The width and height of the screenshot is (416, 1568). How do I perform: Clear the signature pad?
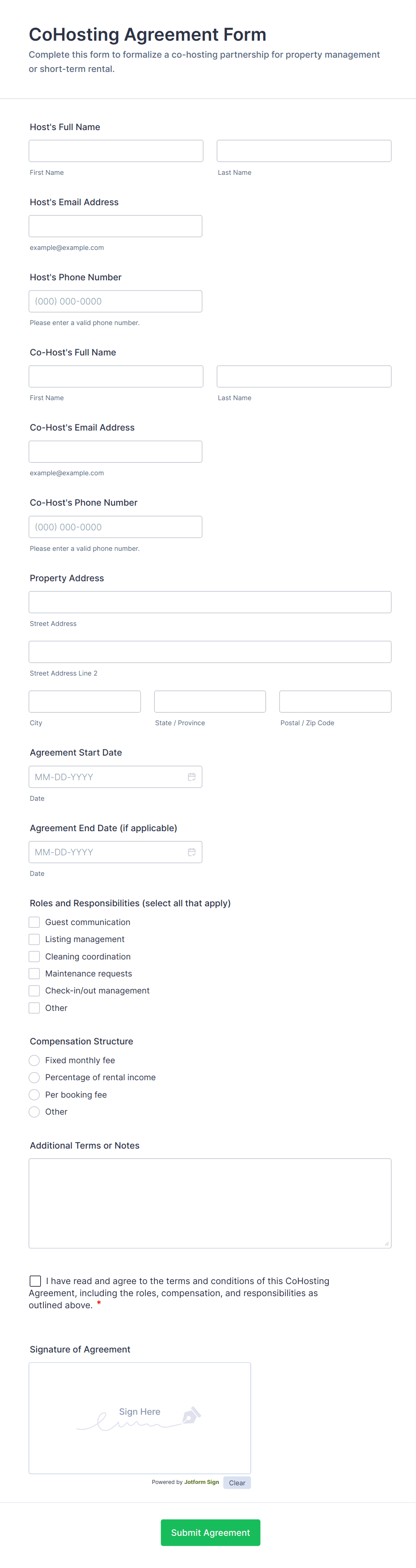237,1483
